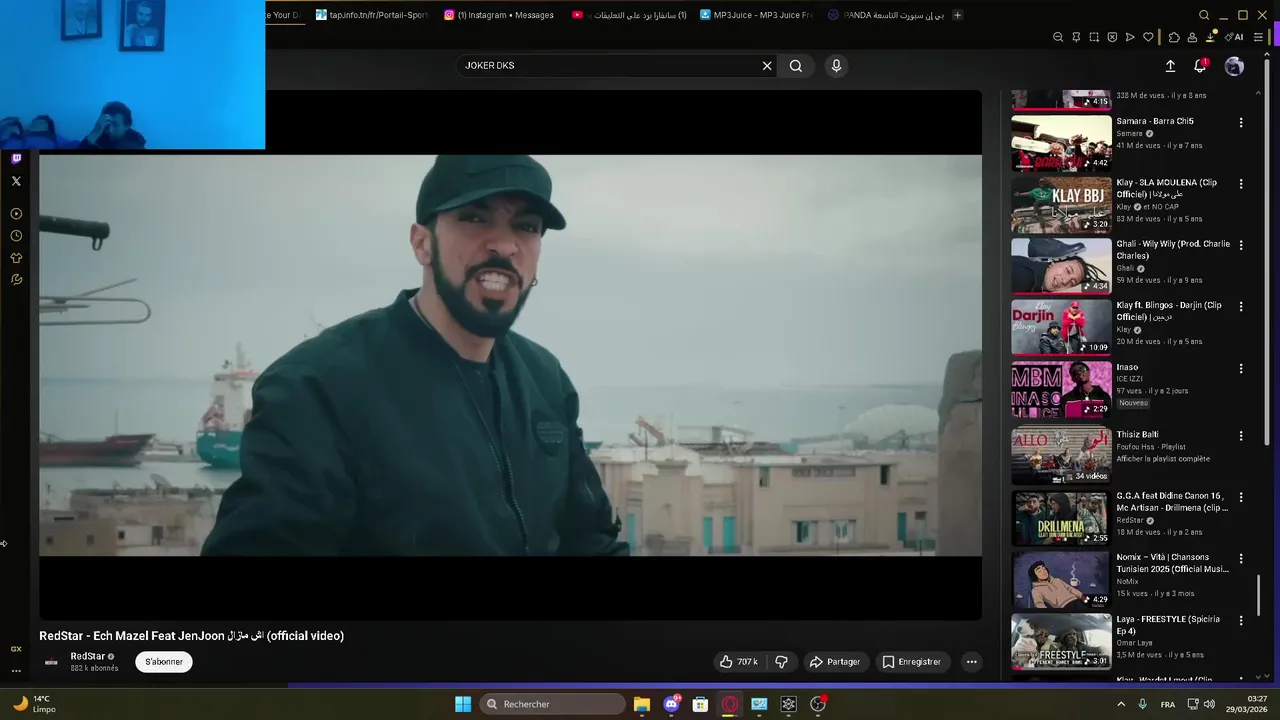Open the RedStar channel name link
This screenshot has height=720, width=1280.
pyautogui.click(x=87, y=656)
